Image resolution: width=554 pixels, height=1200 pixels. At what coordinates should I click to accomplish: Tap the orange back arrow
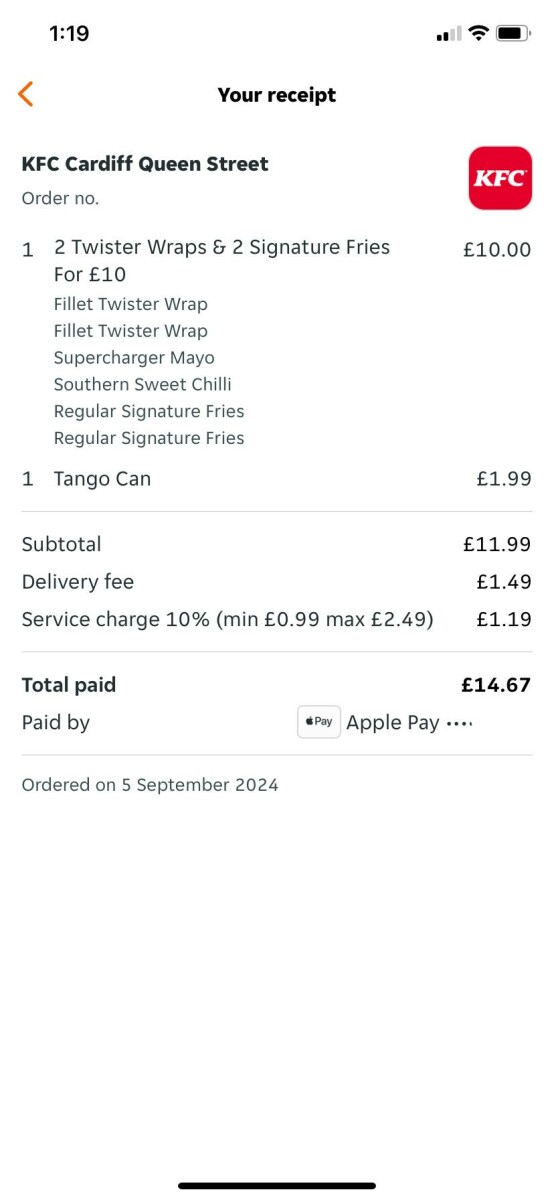26,94
